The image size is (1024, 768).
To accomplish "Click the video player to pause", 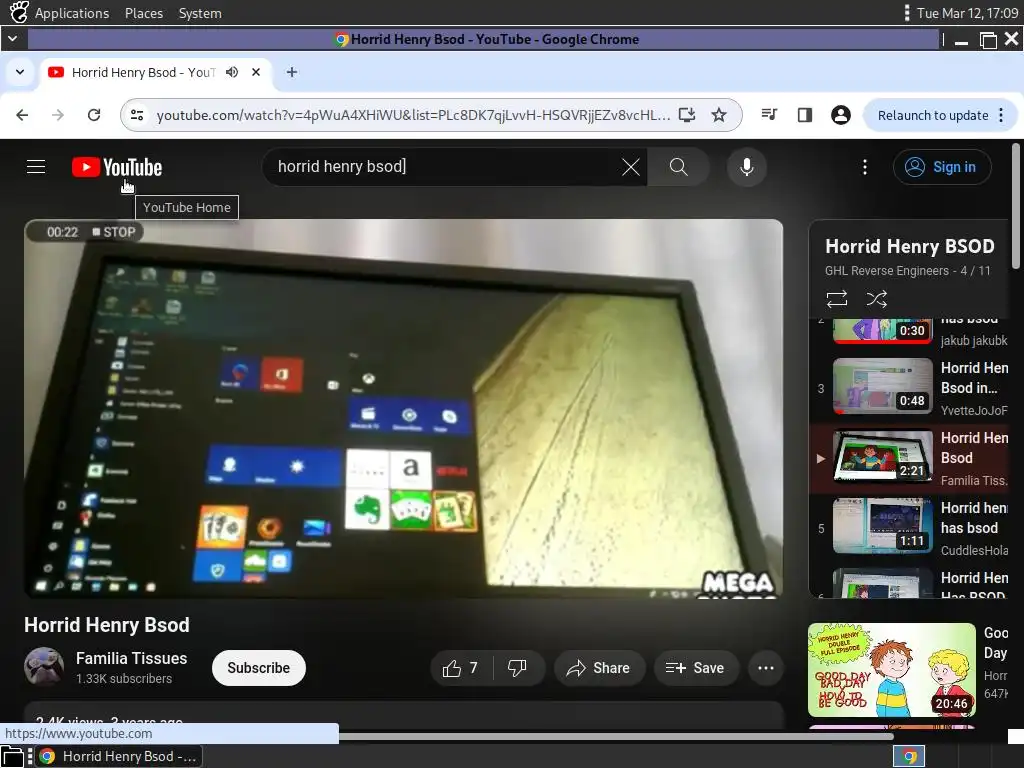I will [x=404, y=409].
